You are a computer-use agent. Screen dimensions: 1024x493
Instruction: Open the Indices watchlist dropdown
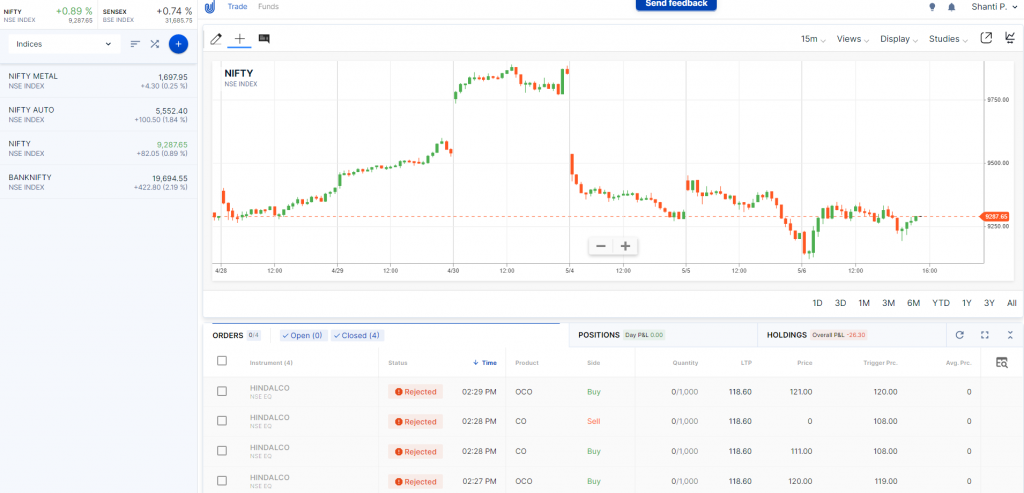[x=64, y=44]
